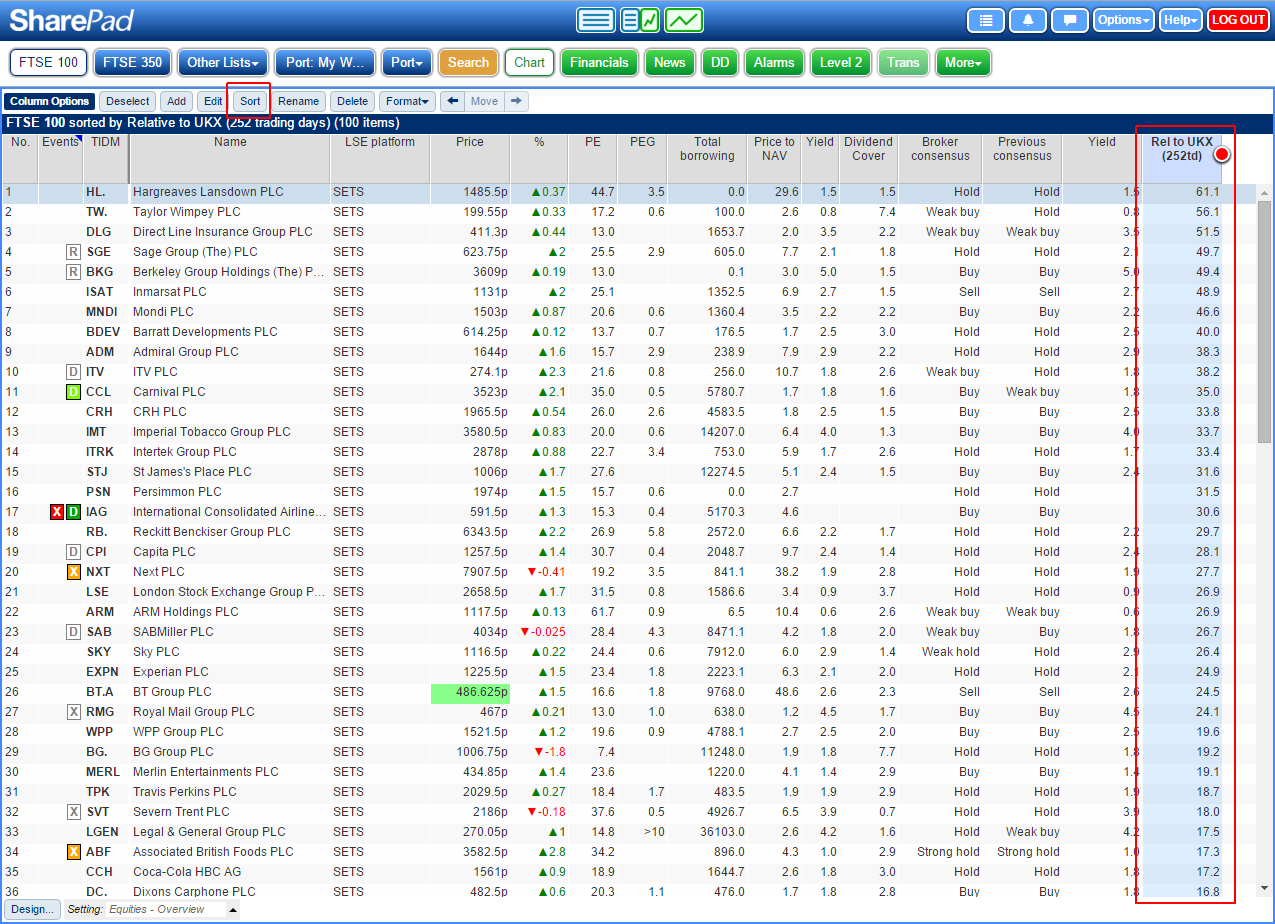Switch to the Level 2 tab

click(841, 62)
